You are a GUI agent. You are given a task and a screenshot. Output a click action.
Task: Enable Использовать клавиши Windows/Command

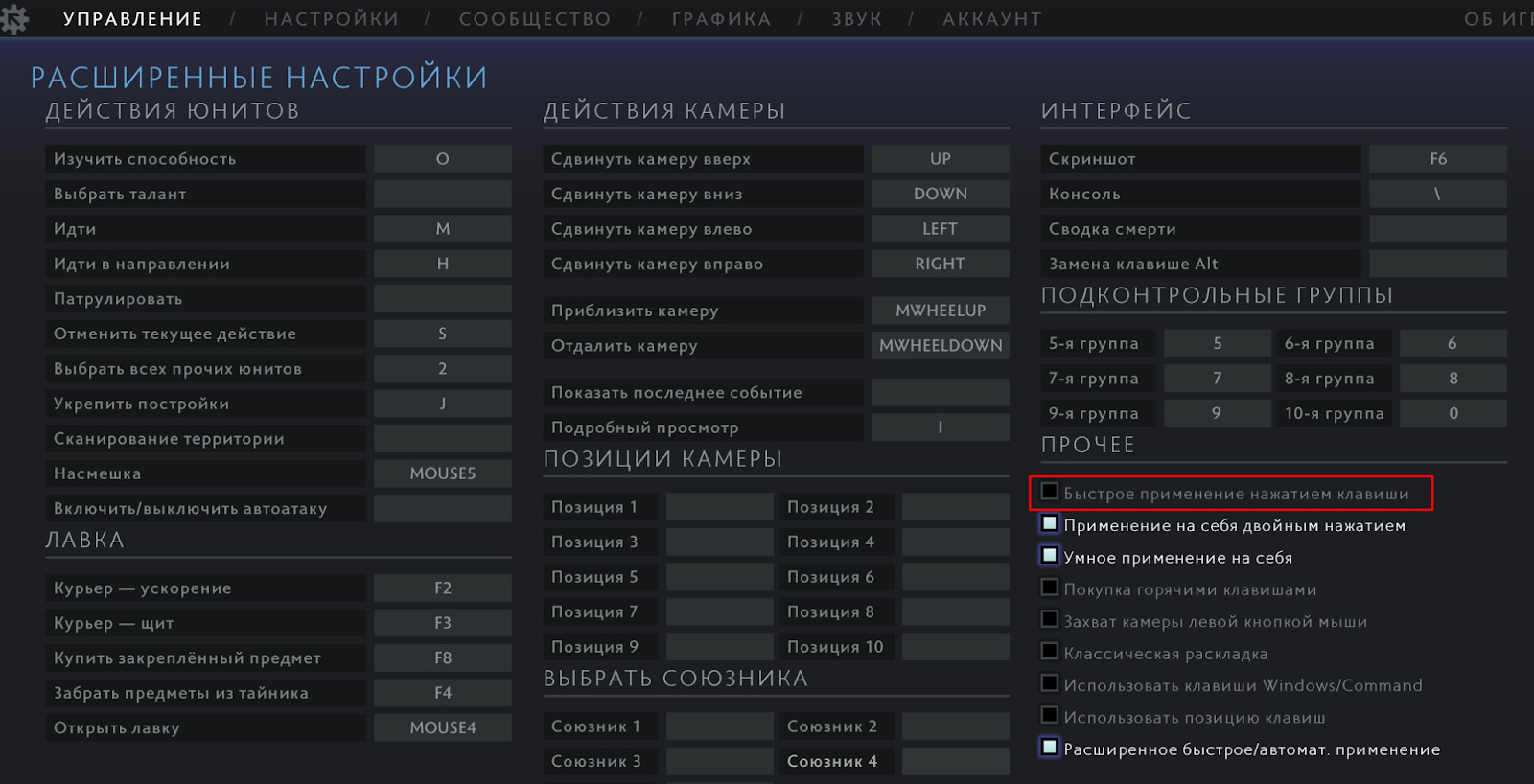1050,683
